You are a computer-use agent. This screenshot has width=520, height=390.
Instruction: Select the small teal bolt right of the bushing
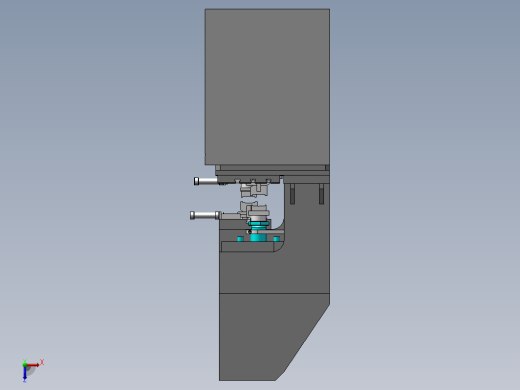coord(276,239)
